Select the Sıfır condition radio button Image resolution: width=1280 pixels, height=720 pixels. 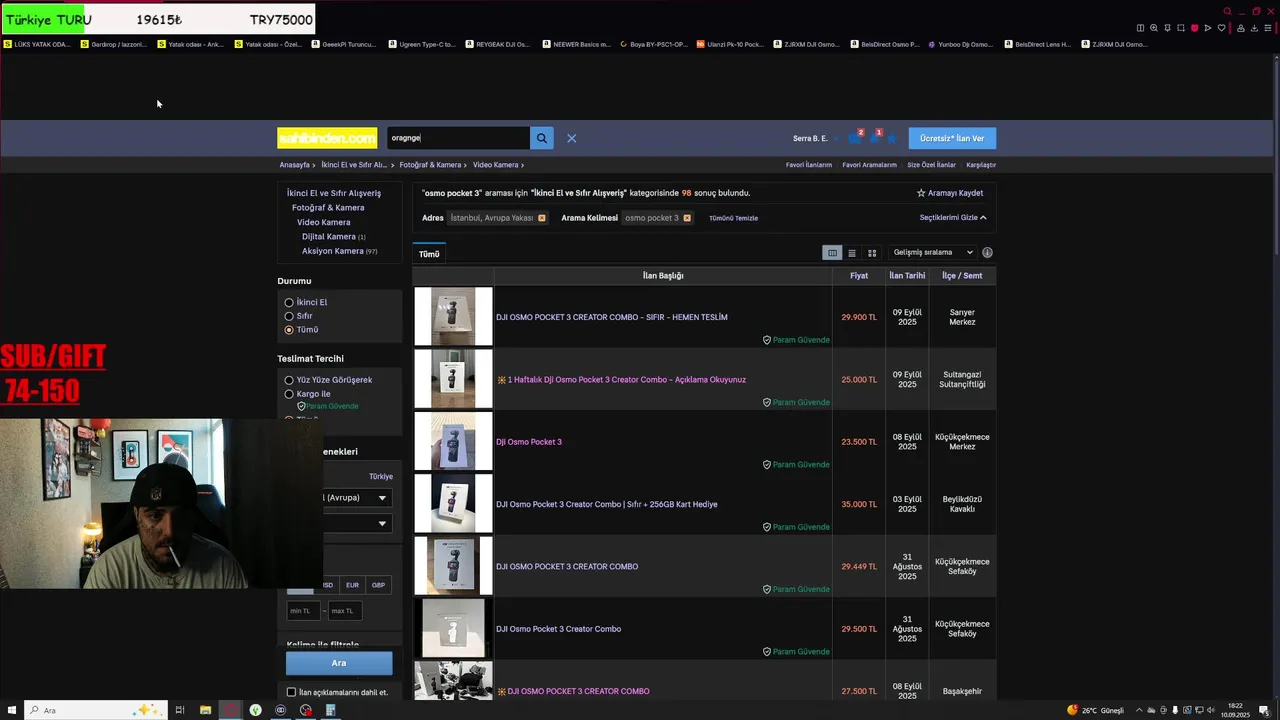pyautogui.click(x=289, y=316)
